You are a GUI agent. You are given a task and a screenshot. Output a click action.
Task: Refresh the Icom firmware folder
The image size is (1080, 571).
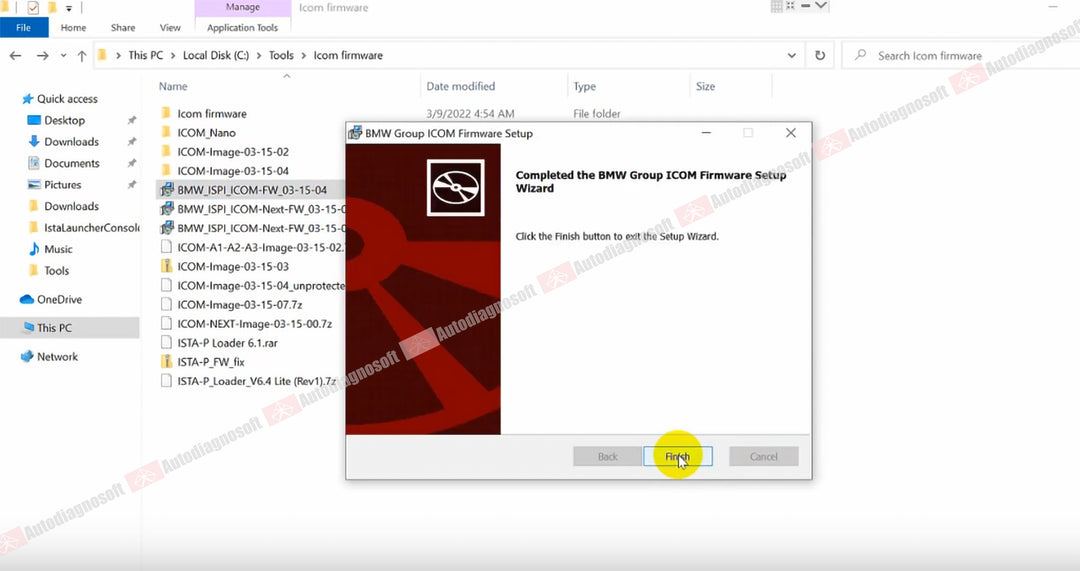click(820, 56)
